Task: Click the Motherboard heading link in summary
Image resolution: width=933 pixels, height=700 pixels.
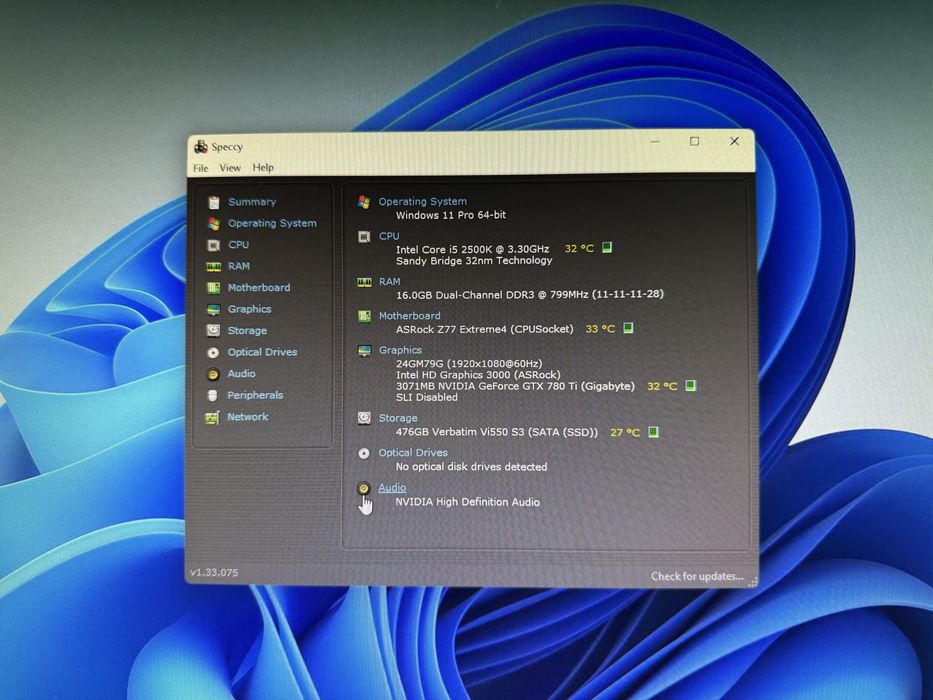Action: [409, 315]
